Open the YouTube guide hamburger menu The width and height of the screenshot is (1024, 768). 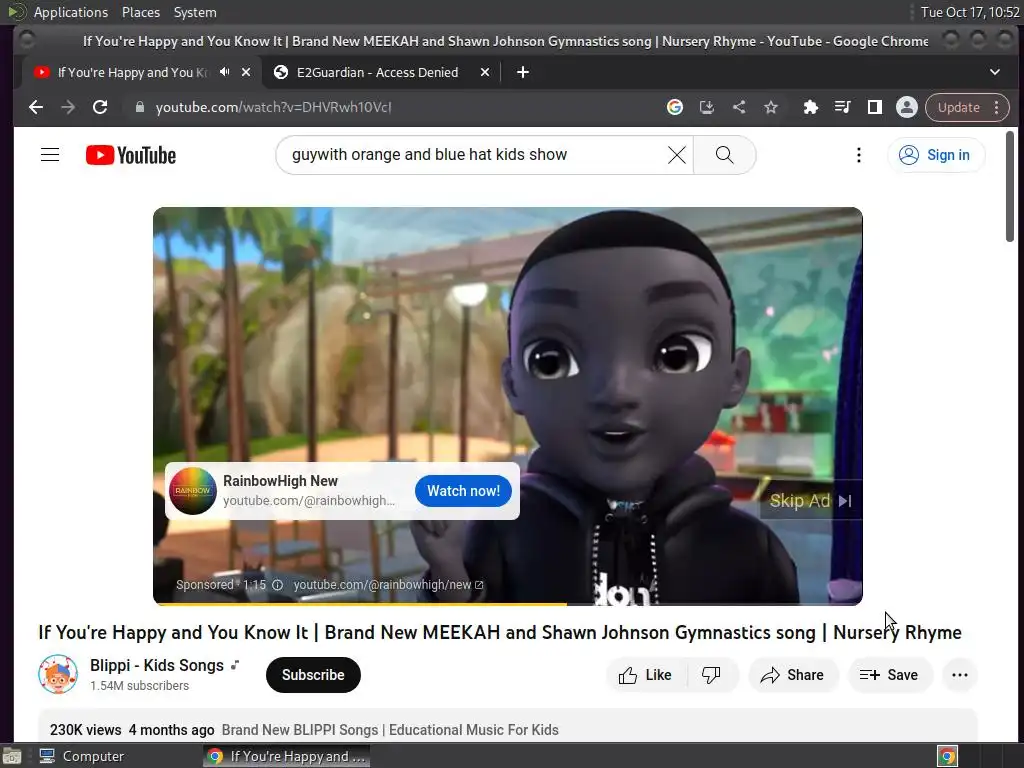50,155
